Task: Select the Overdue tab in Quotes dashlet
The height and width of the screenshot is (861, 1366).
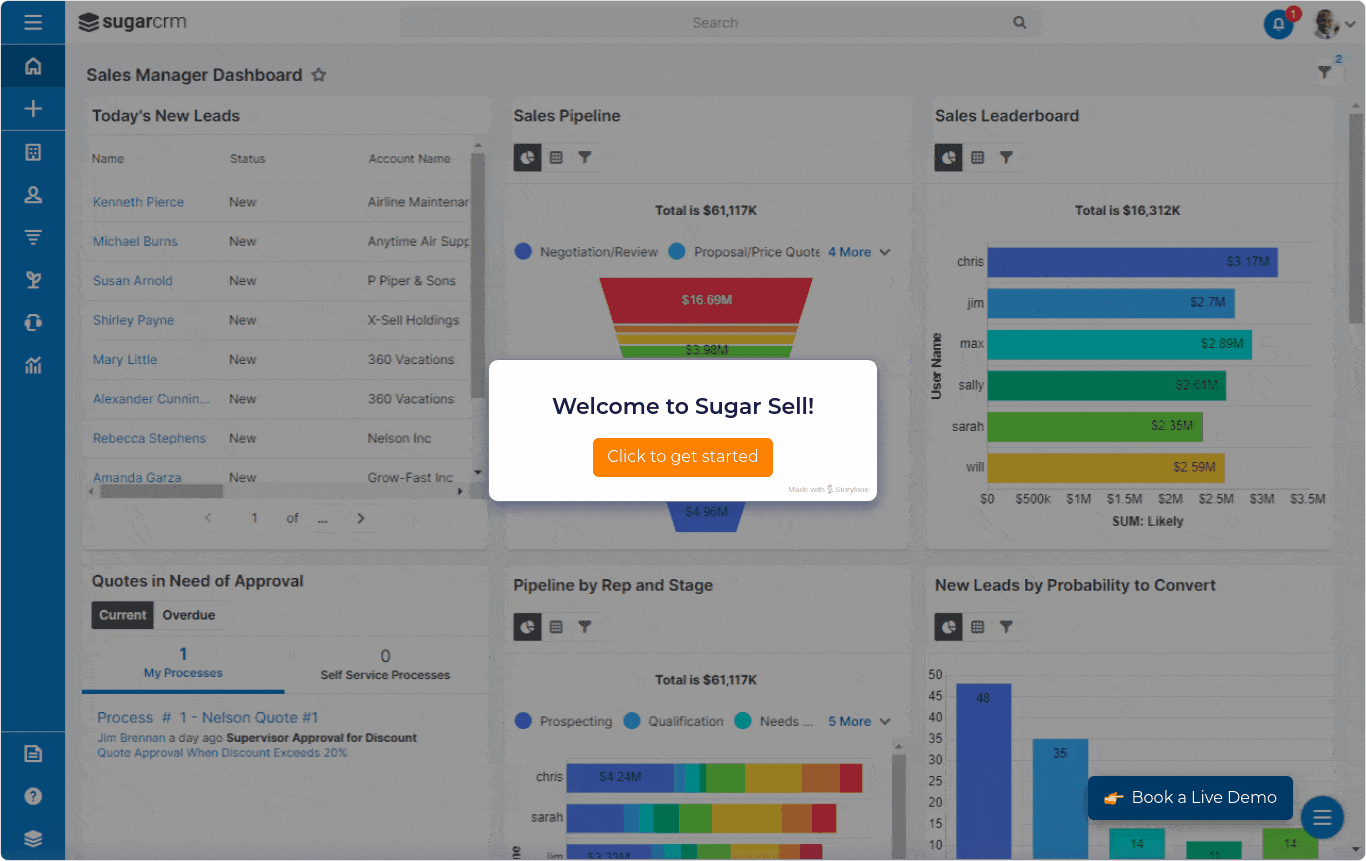Action: (x=189, y=615)
